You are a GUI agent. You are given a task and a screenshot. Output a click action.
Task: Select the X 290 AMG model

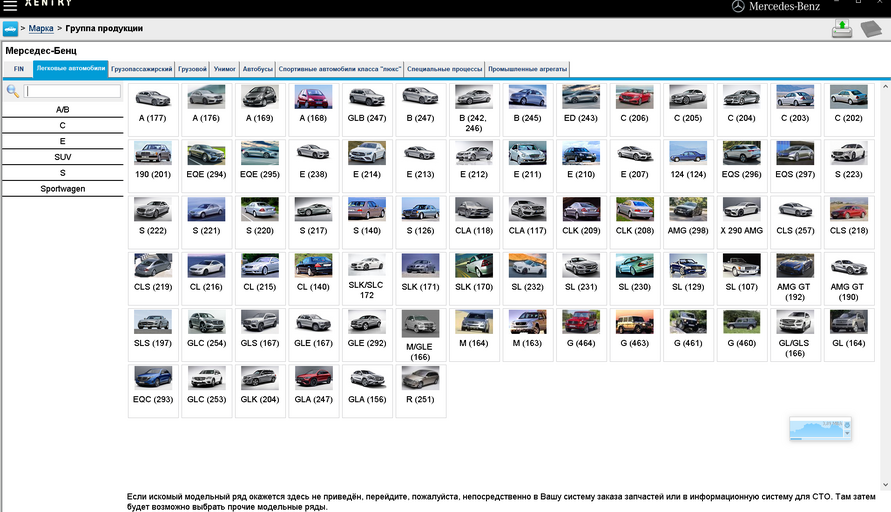pos(742,222)
